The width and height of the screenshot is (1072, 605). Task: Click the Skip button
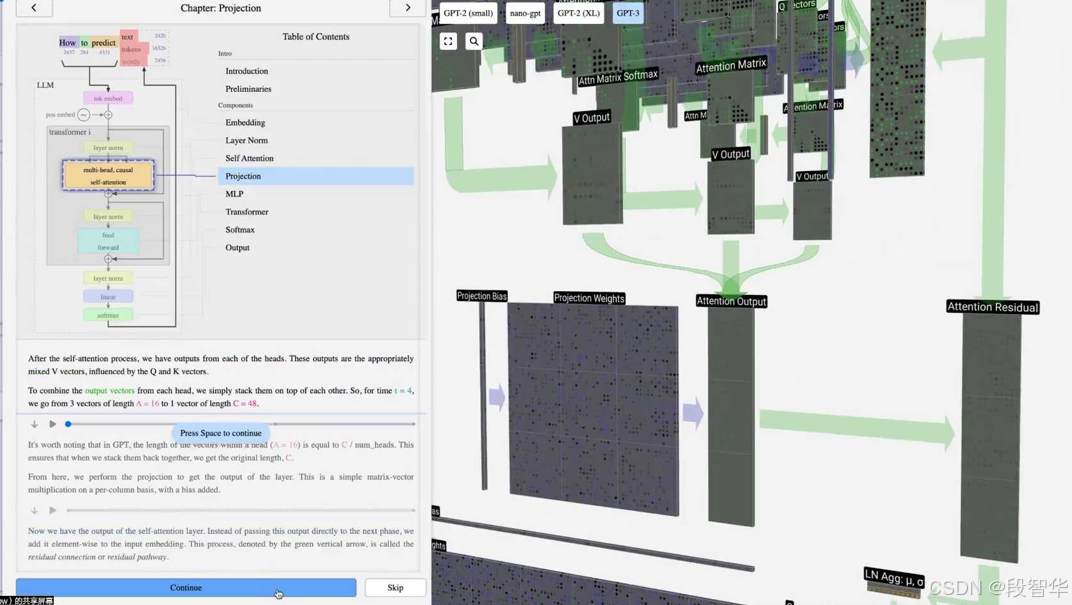tap(395, 587)
